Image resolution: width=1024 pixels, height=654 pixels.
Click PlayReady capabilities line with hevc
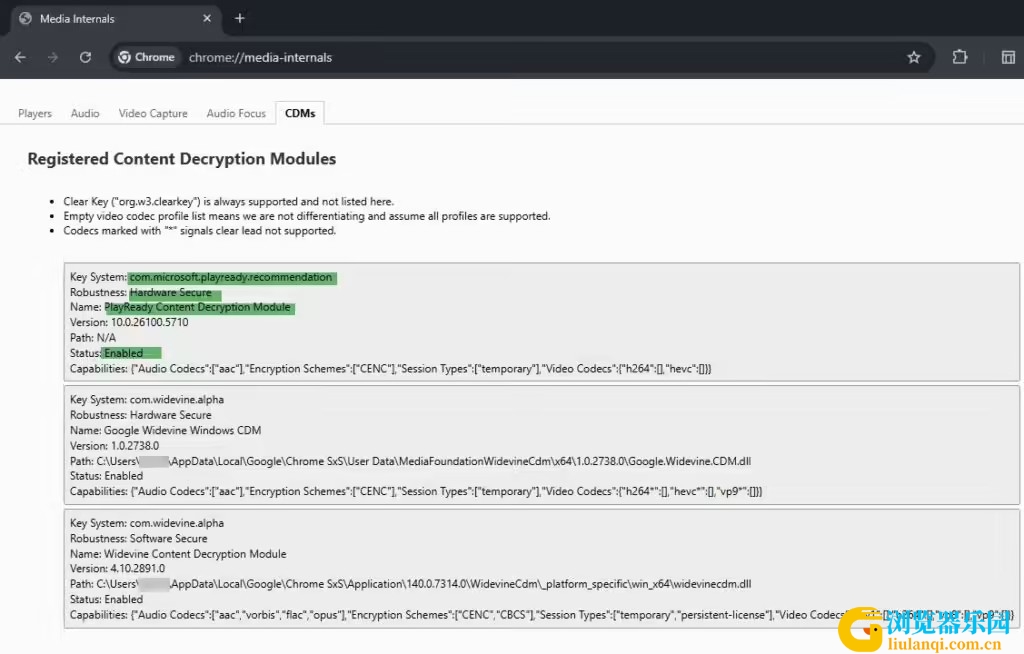tap(390, 368)
